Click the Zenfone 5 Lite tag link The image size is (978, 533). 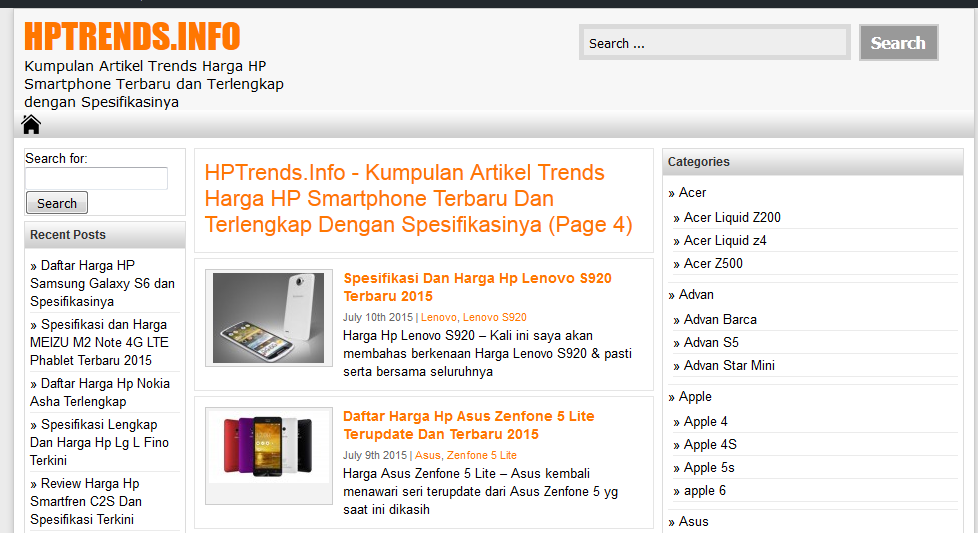click(482, 455)
